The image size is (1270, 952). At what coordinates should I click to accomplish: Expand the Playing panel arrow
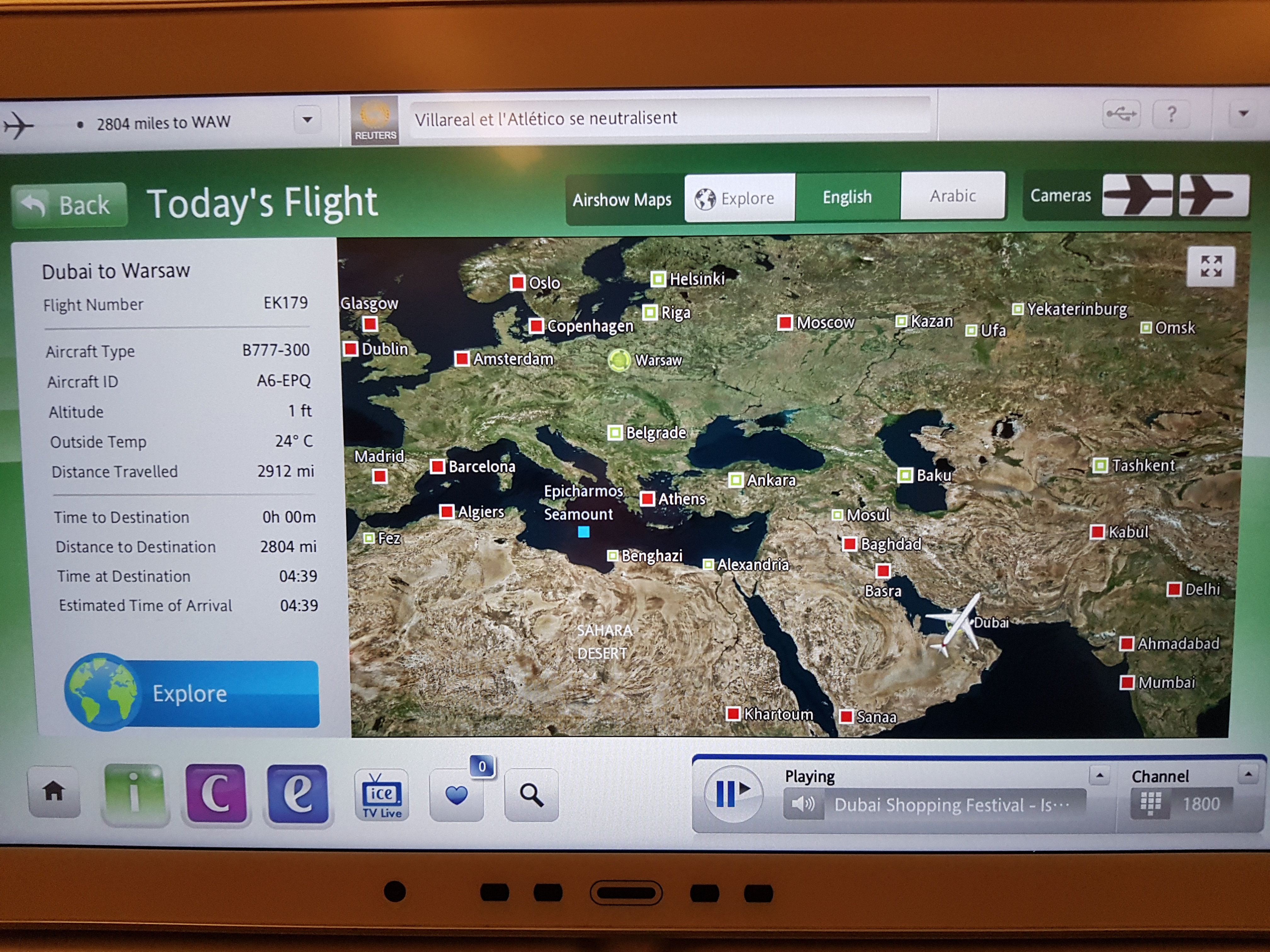[1099, 776]
